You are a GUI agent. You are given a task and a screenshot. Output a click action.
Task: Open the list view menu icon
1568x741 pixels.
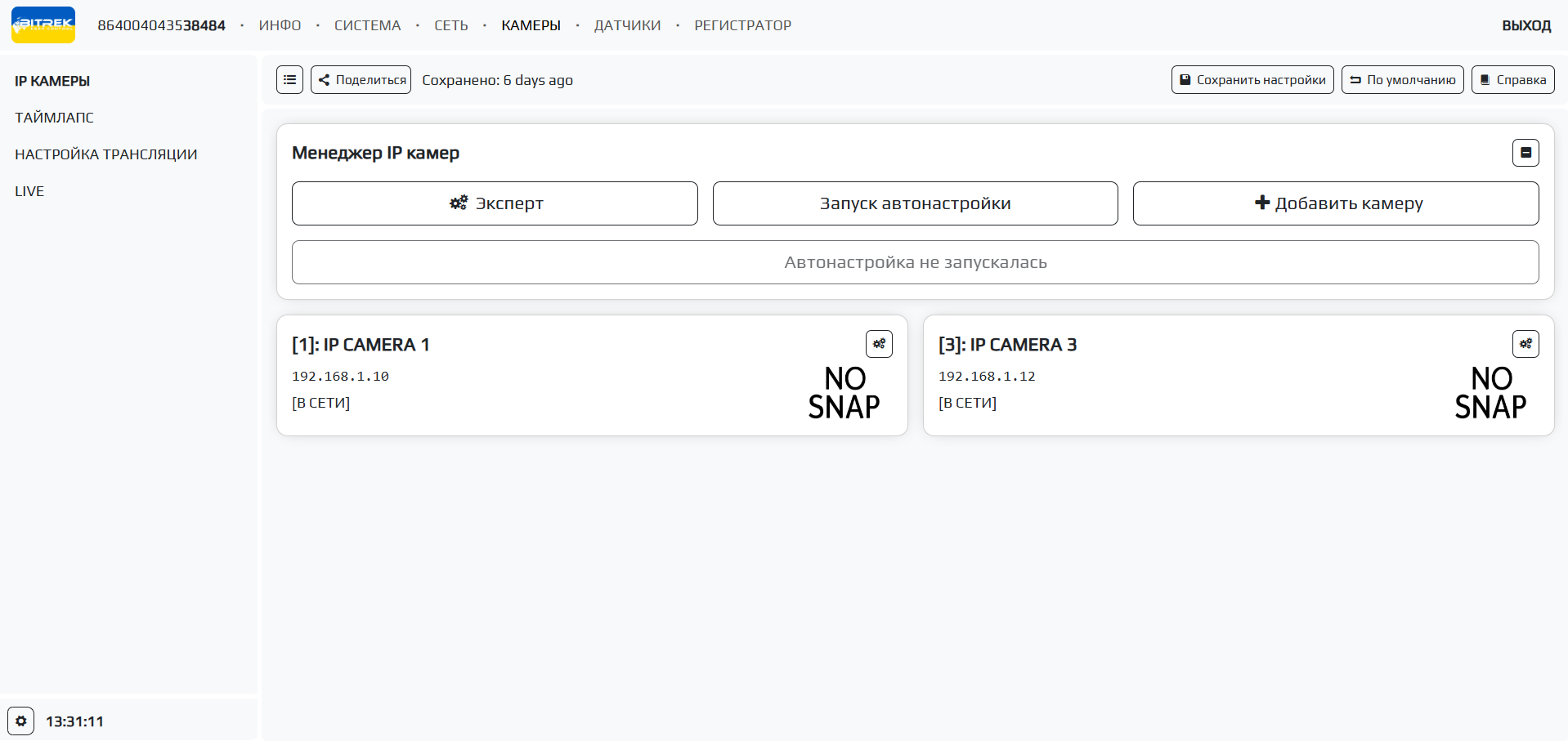[x=289, y=80]
